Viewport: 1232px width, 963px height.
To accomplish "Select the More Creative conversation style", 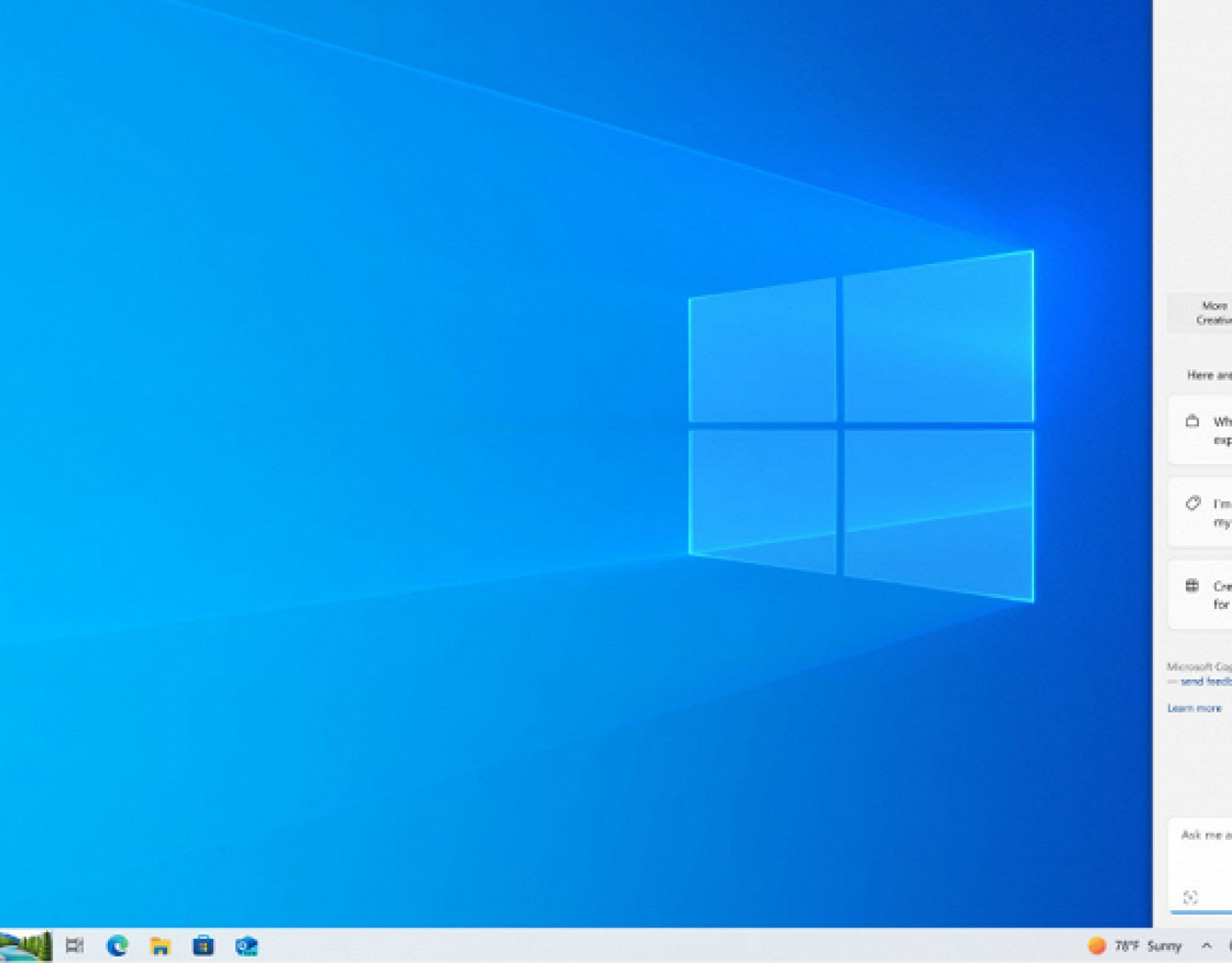I will (x=1200, y=313).
